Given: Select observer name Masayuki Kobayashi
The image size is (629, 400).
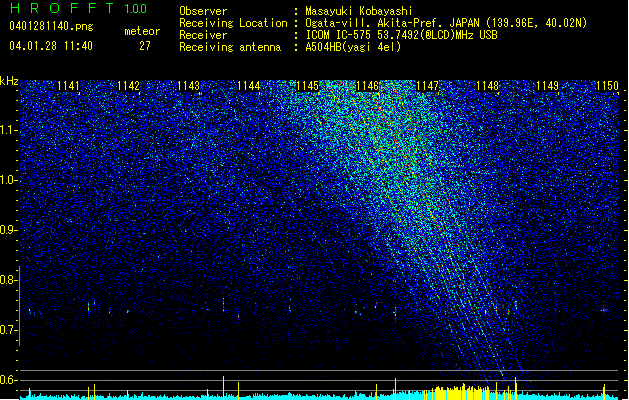Looking at the screenshot, I should point(358,11).
